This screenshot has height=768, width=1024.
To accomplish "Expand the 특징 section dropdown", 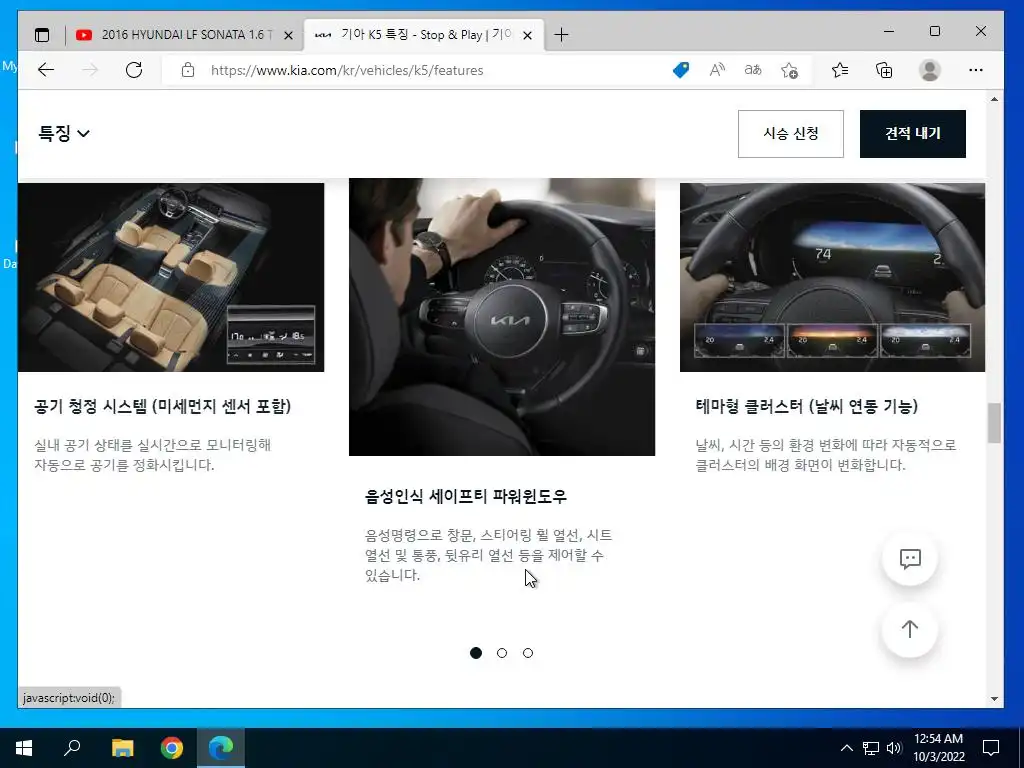I will pos(64,133).
